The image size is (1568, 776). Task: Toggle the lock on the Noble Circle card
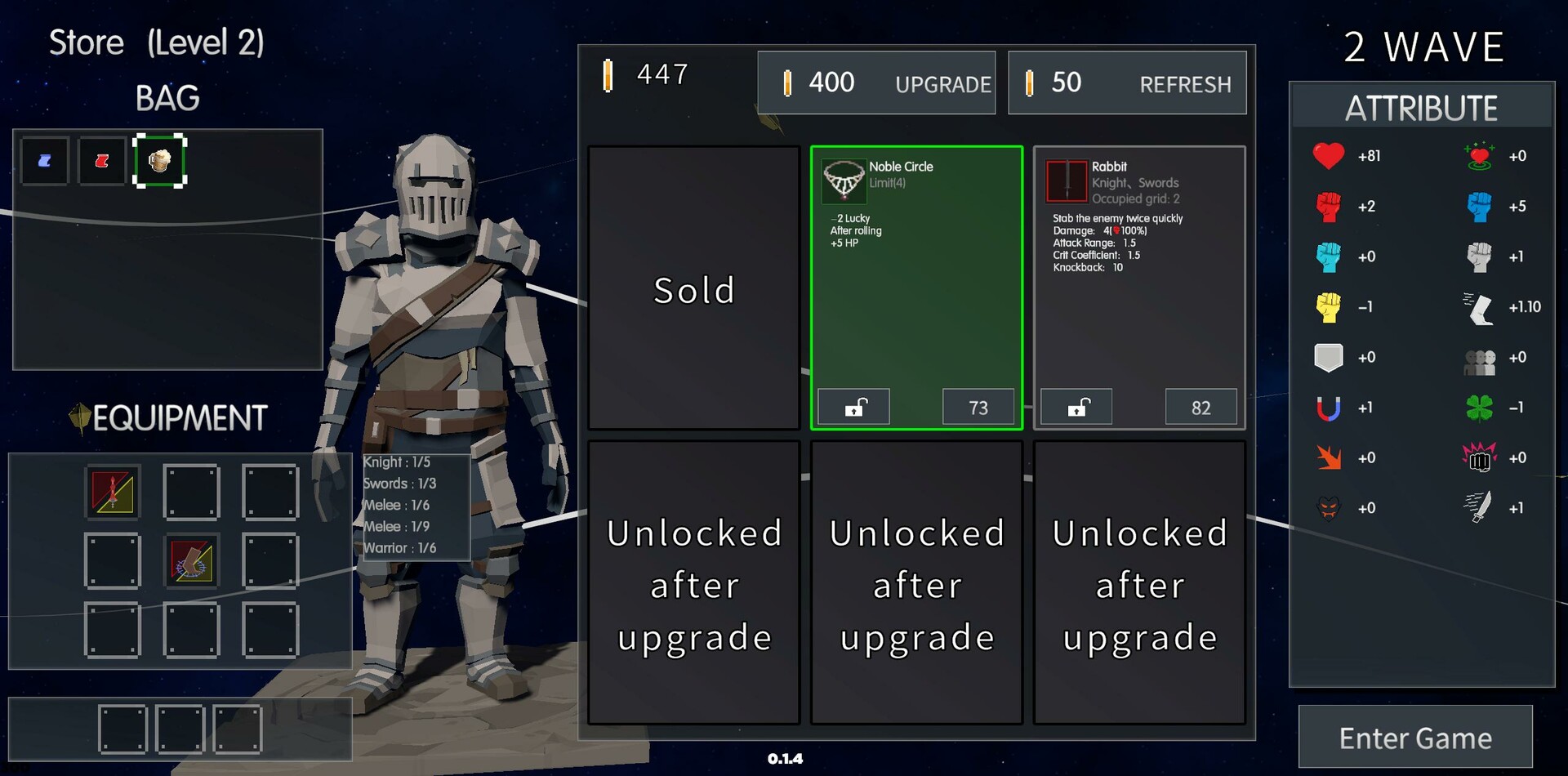pyautogui.click(x=854, y=407)
